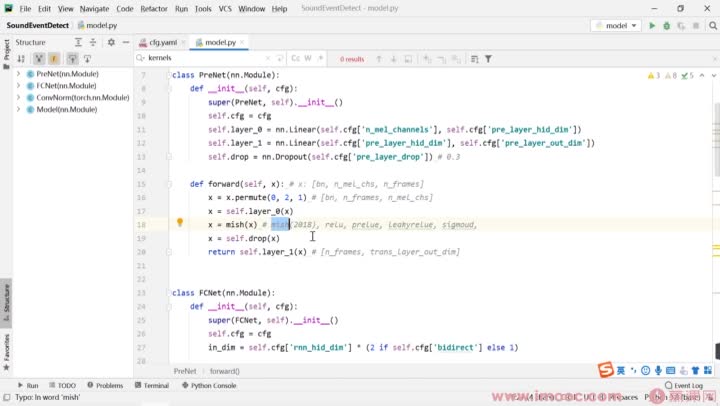Click the yellow lightbulb quick-fix icon
This screenshot has height=406, width=720.
click(180, 223)
